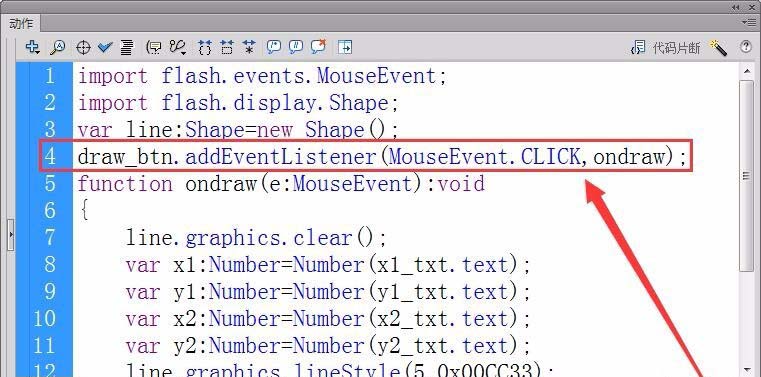Click the 'var x1:Number' code line
This screenshot has height=377, width=761.
[x=328, y=265]
